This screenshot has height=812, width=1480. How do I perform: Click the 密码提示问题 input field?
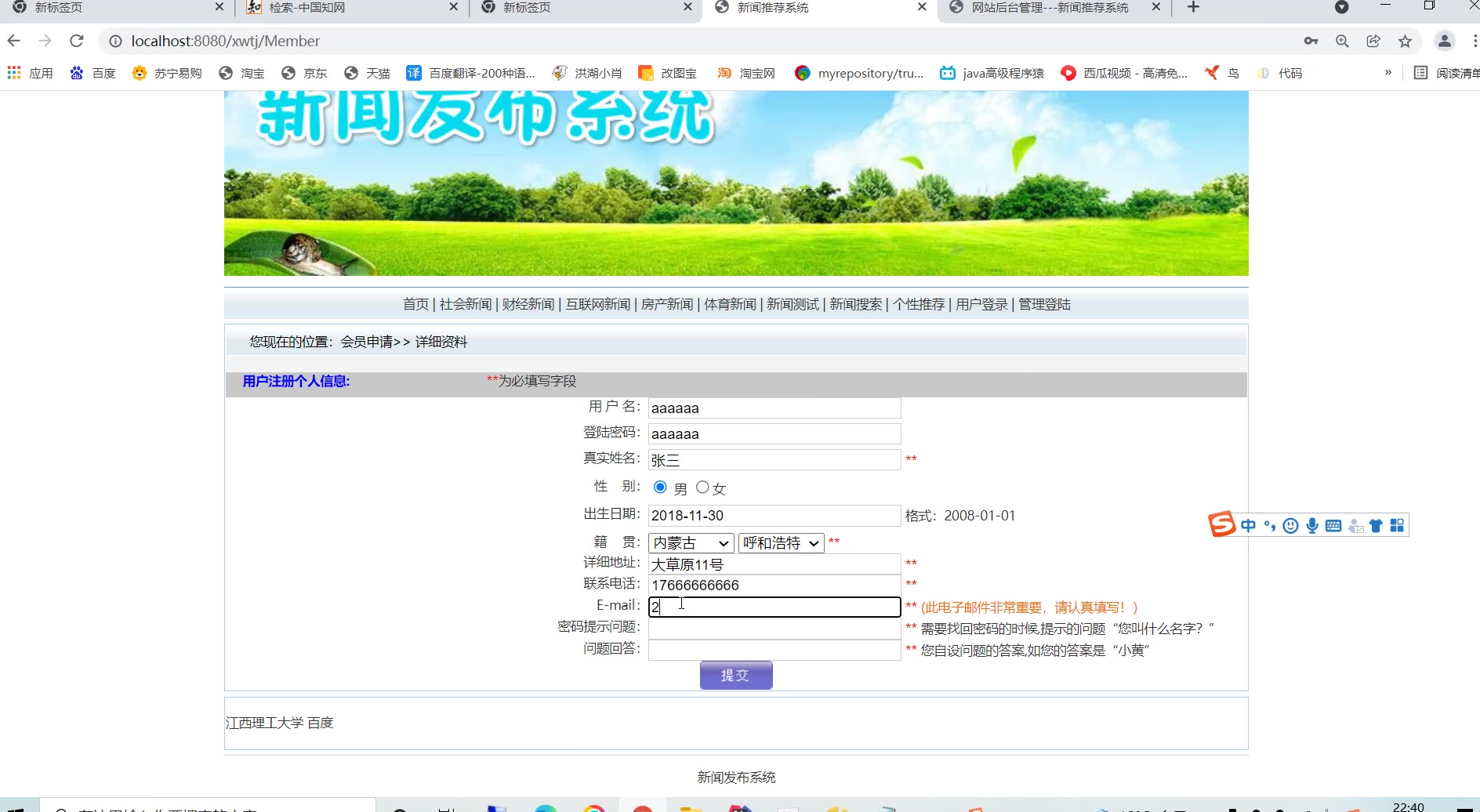point(774,629)
